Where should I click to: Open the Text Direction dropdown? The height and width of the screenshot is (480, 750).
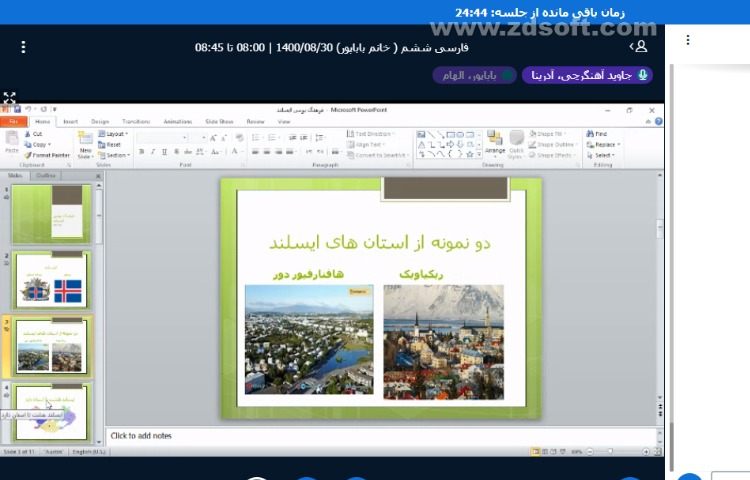click(371, 134)
